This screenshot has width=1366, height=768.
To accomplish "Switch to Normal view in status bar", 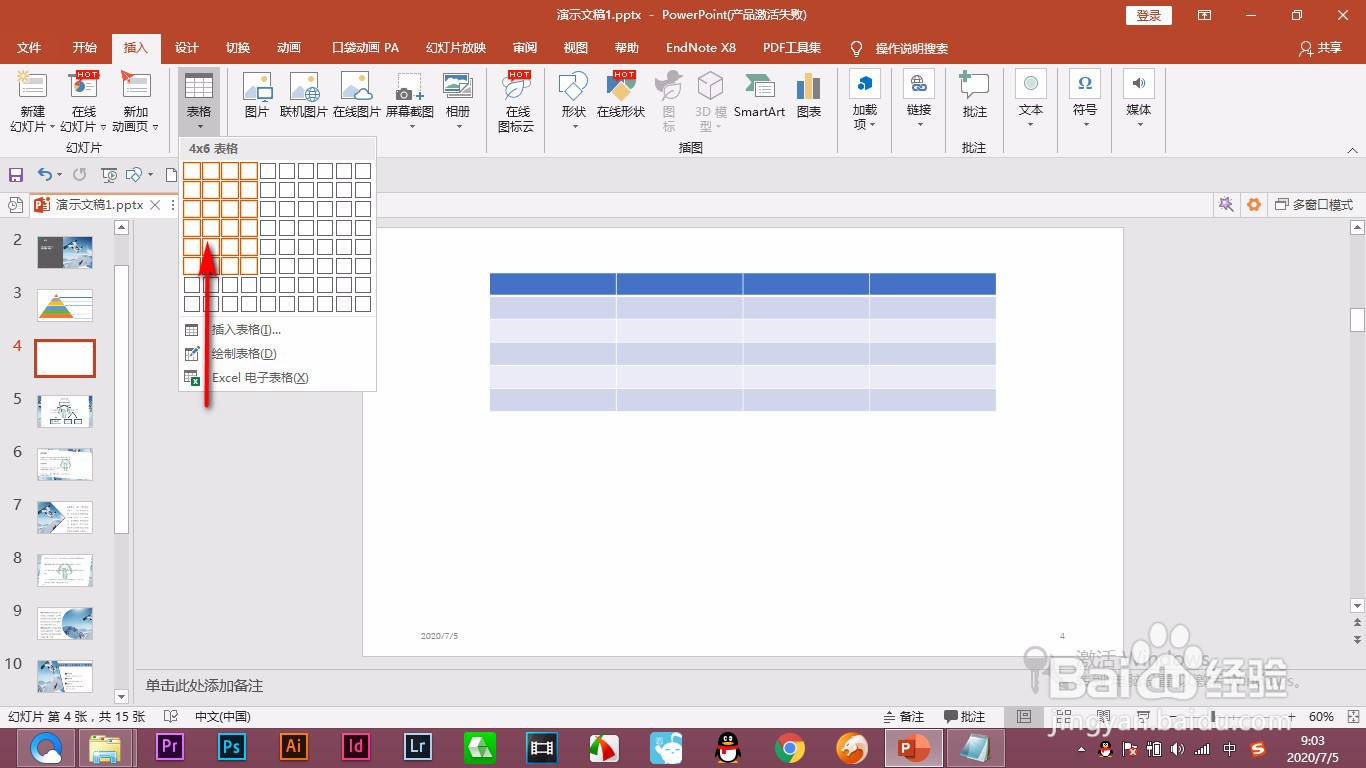I will (1023, 717).
